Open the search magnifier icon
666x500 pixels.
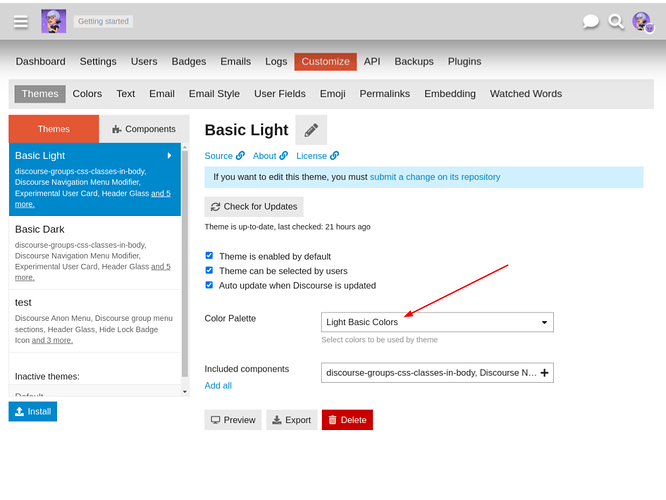[616, 21]
